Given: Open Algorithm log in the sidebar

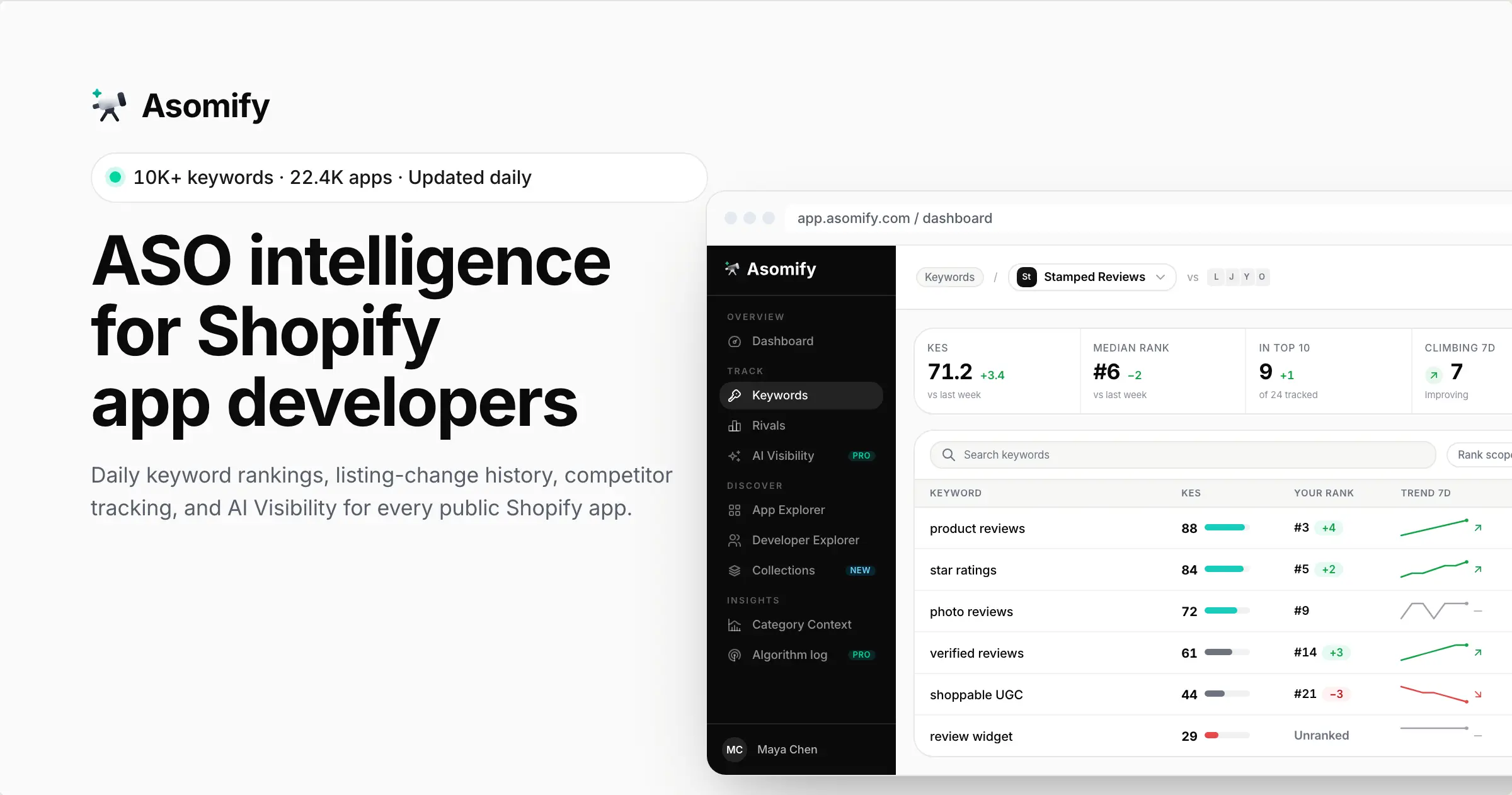Looking at the screenshot, I should pyautogui.click(x=801, y=655).
